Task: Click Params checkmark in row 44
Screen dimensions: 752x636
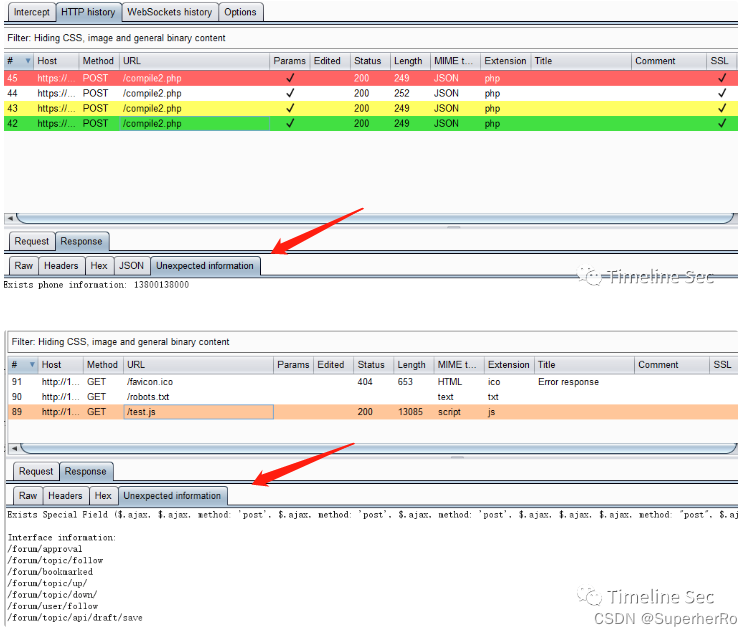Action: click(x=290, y=93)
